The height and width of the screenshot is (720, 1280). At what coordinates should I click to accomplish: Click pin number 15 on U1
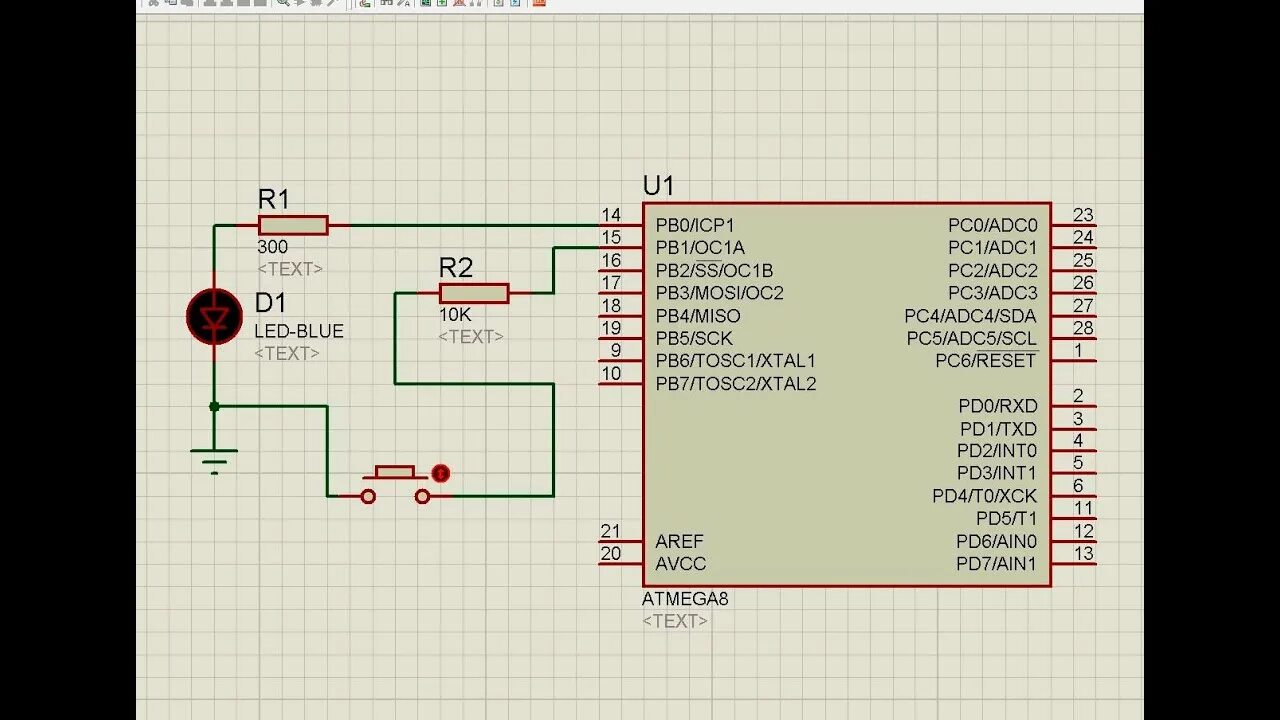610,237
